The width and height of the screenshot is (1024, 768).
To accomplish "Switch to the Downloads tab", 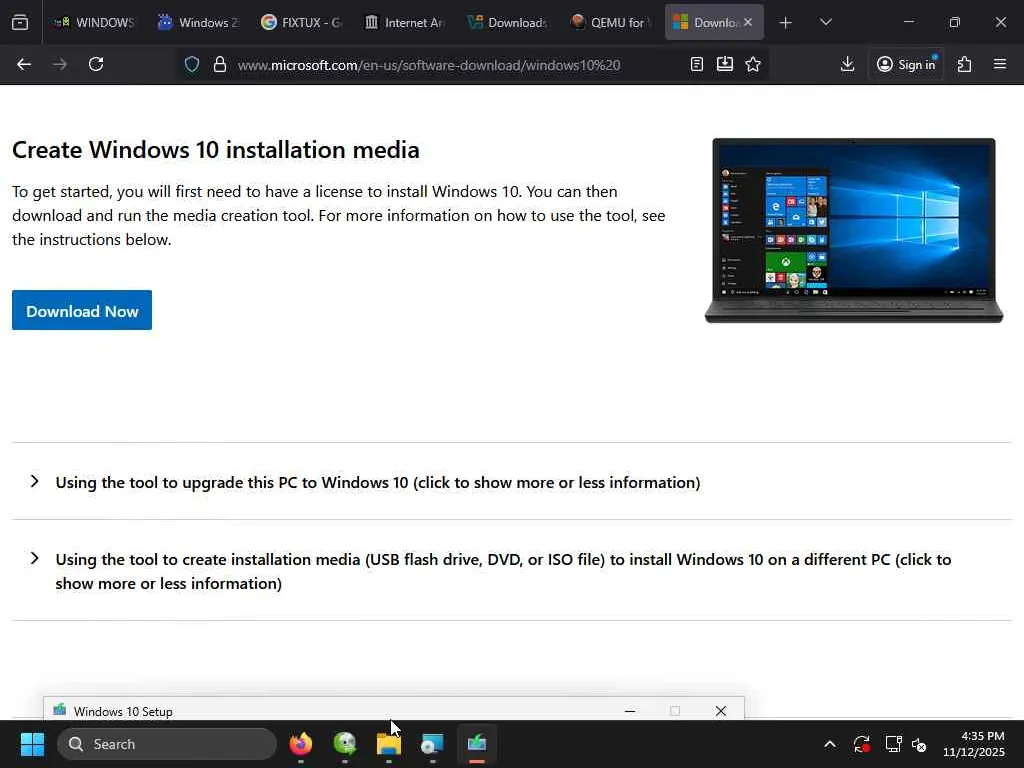I will 508,23.
